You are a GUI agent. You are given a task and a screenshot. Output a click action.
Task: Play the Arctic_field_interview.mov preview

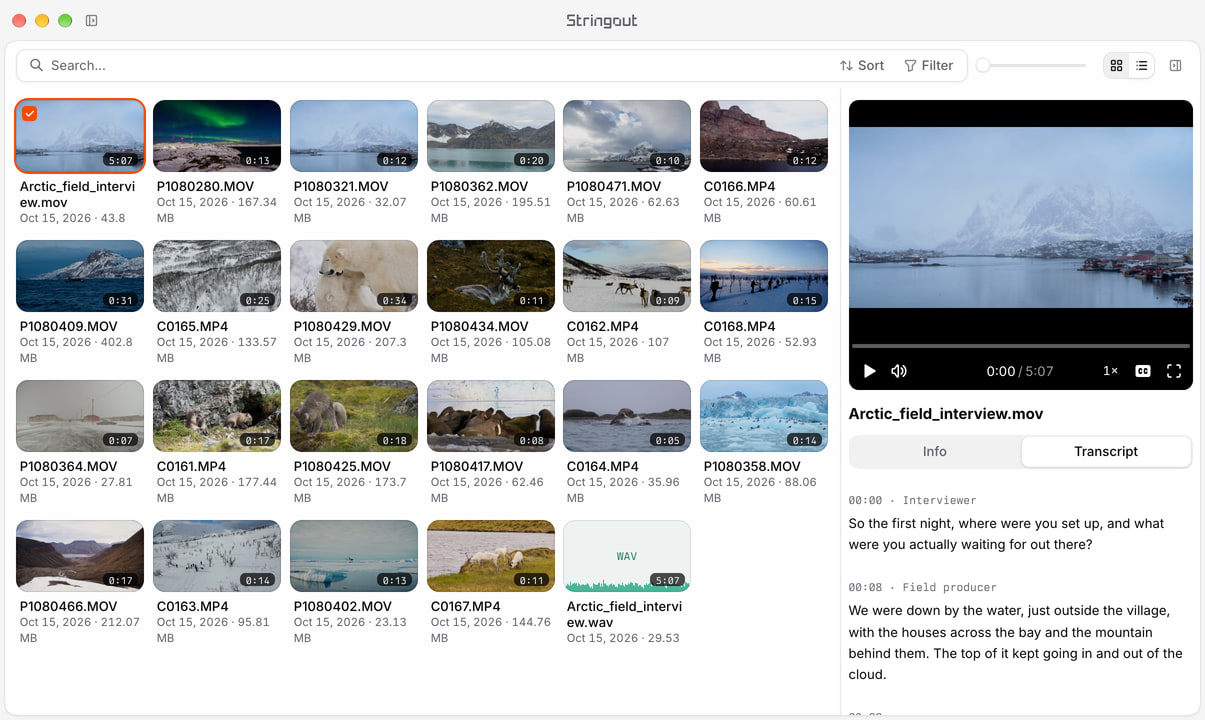point(869,371)
